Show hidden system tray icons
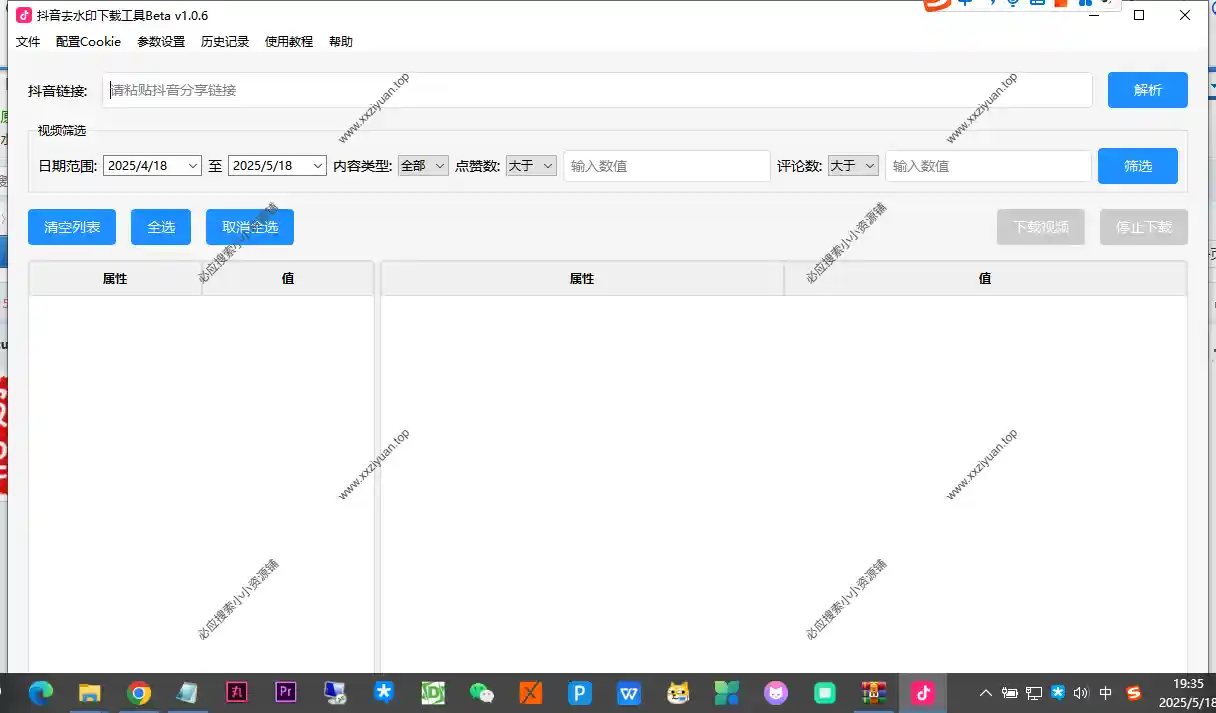The image size is (1216, 713). point(986,692)
